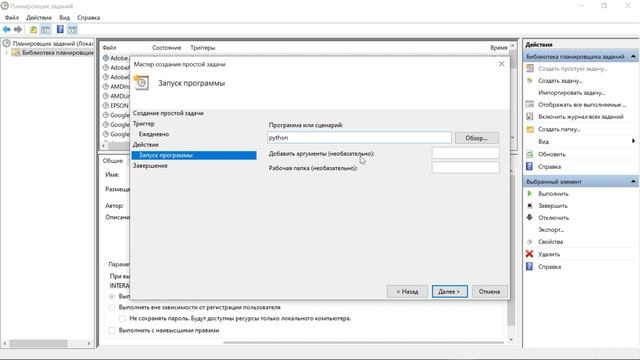Click the green 'Выполнить' play icon
The height and width of the screenshot is (360, 640).
point(530,193)
